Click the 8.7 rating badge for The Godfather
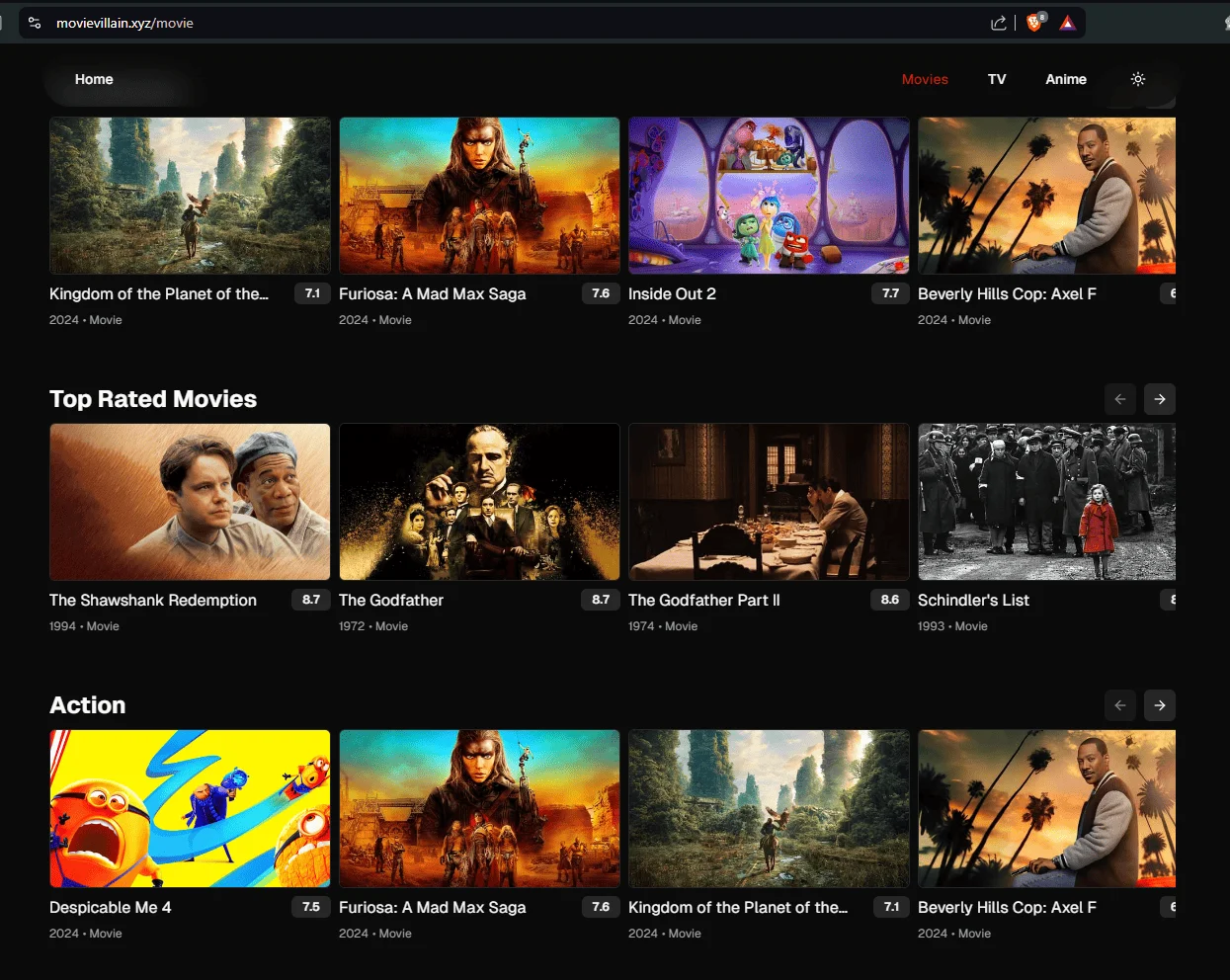1230x980 pixels. (601, 600)
